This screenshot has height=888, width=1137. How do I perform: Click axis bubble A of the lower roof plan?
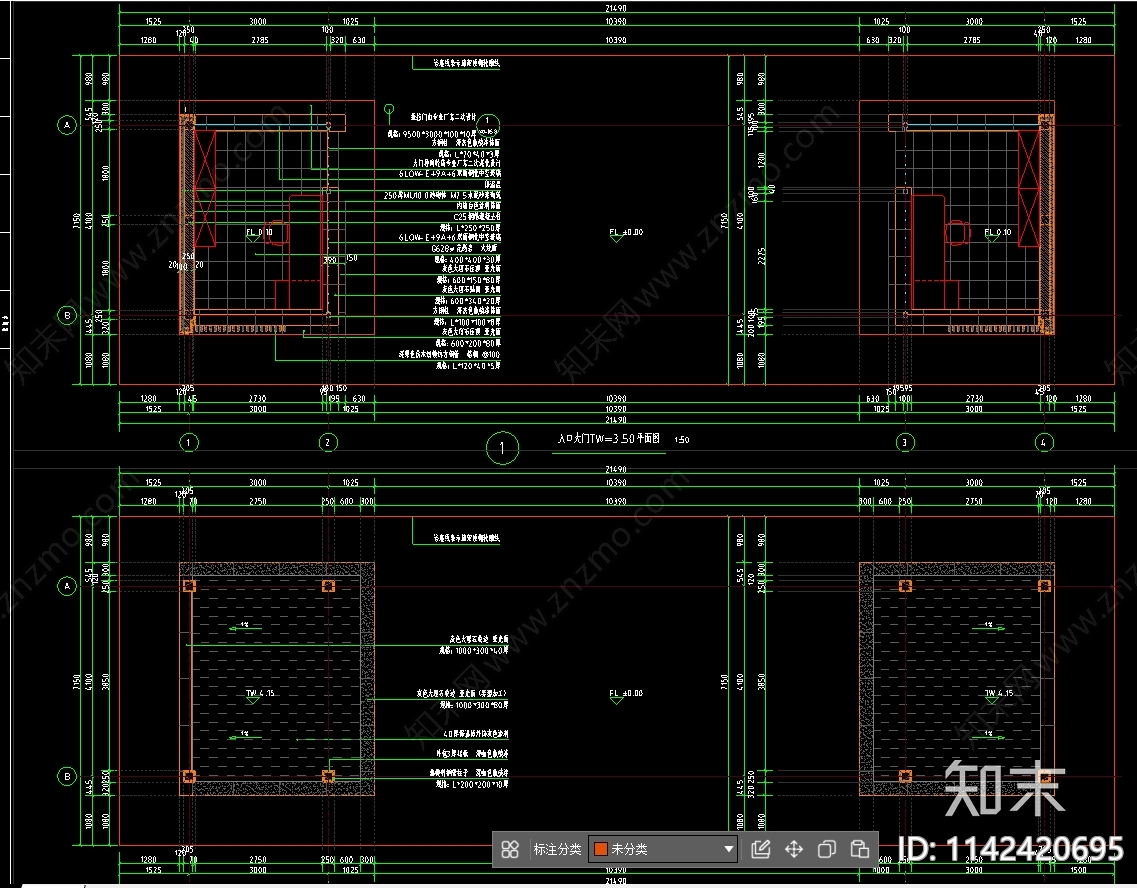pos(67,585)
